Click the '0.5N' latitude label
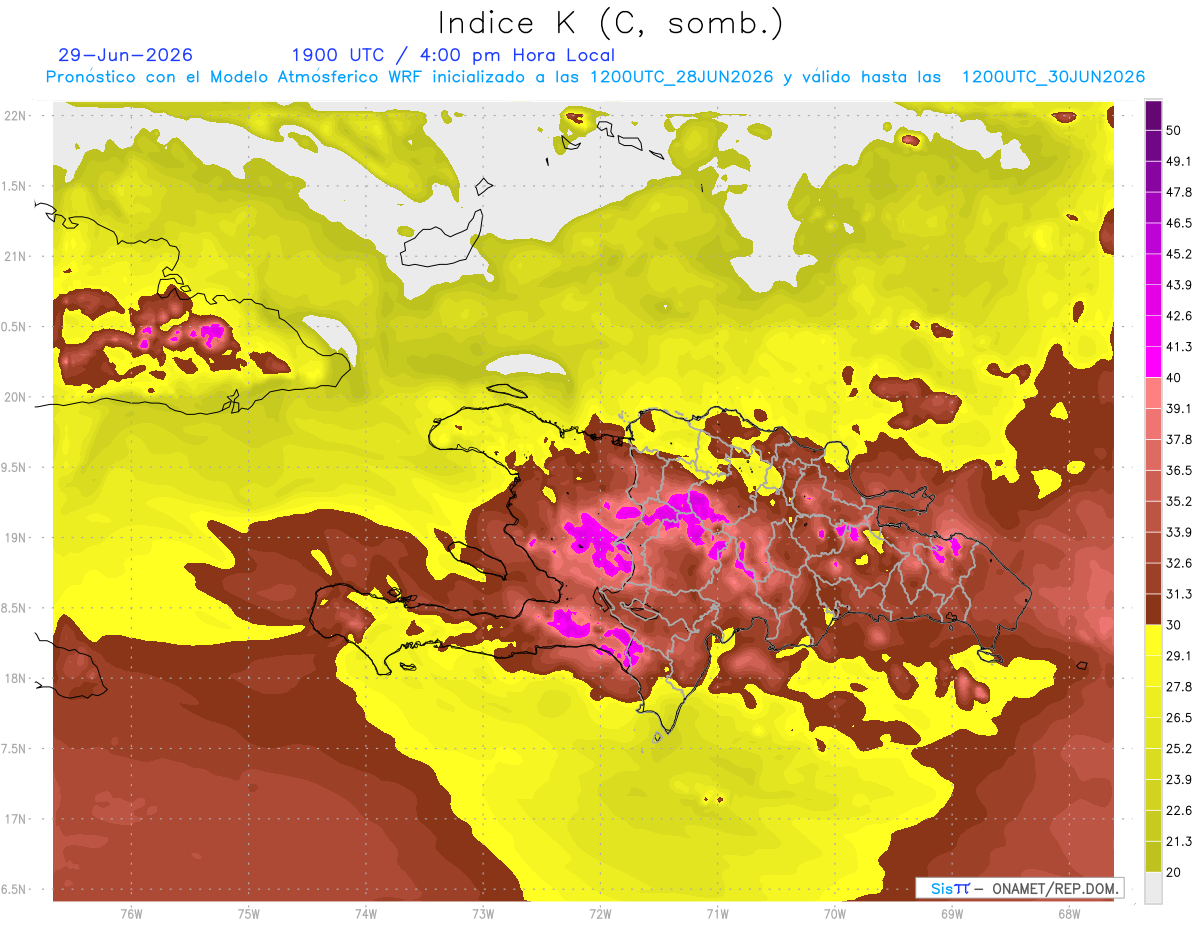The image size is (1200, 927). point(14,327)
